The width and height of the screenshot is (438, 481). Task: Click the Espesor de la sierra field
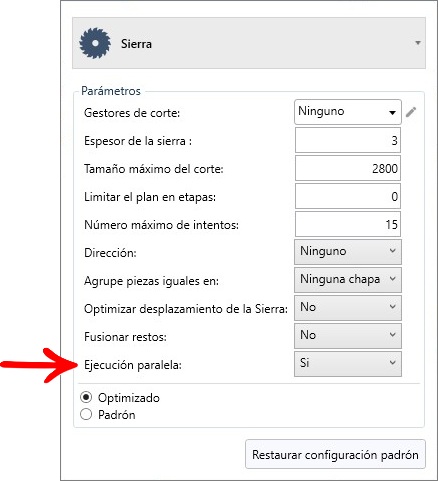(x=348, y=140)
